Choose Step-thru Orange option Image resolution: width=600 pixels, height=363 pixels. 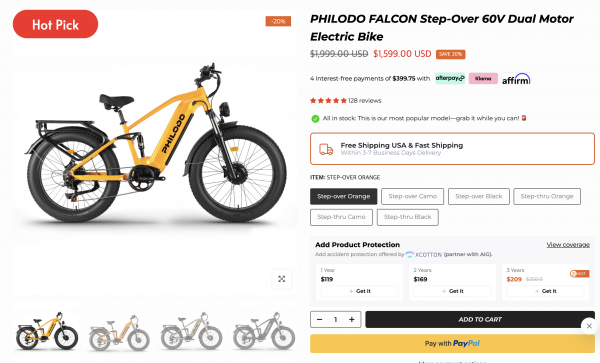[547, 196]
